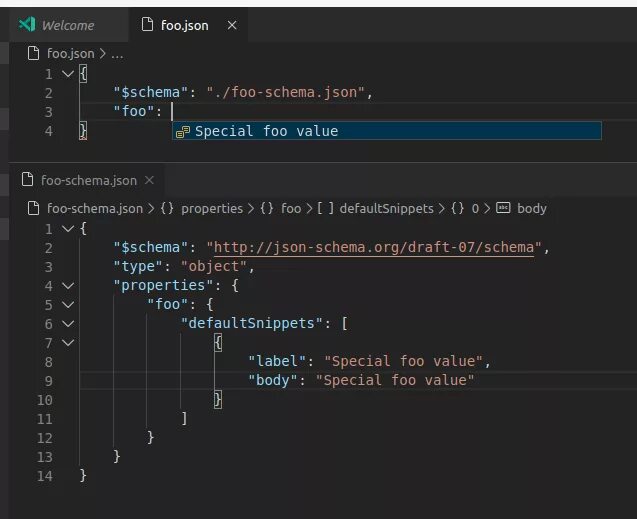Click the "defaultSnippets" key on line 6

click(251, 324)
